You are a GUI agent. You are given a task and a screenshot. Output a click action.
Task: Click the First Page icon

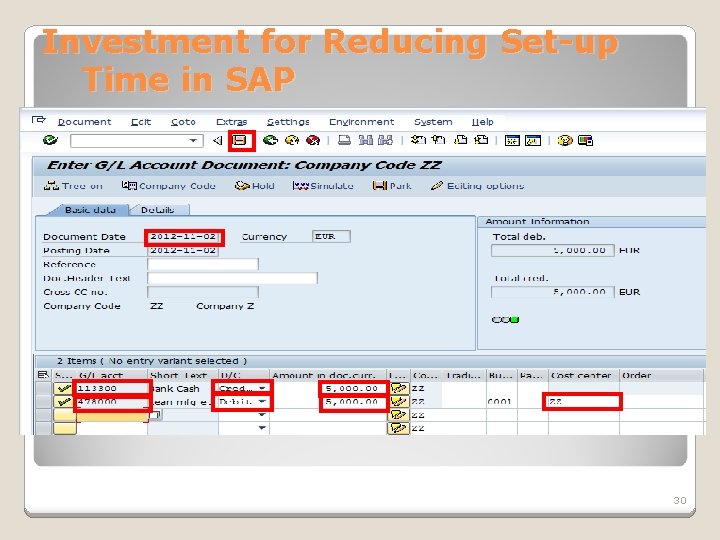tap(418, 140)
